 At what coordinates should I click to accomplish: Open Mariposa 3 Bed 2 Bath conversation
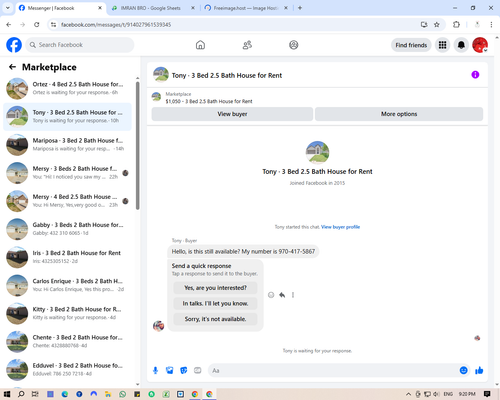[68, 145]
